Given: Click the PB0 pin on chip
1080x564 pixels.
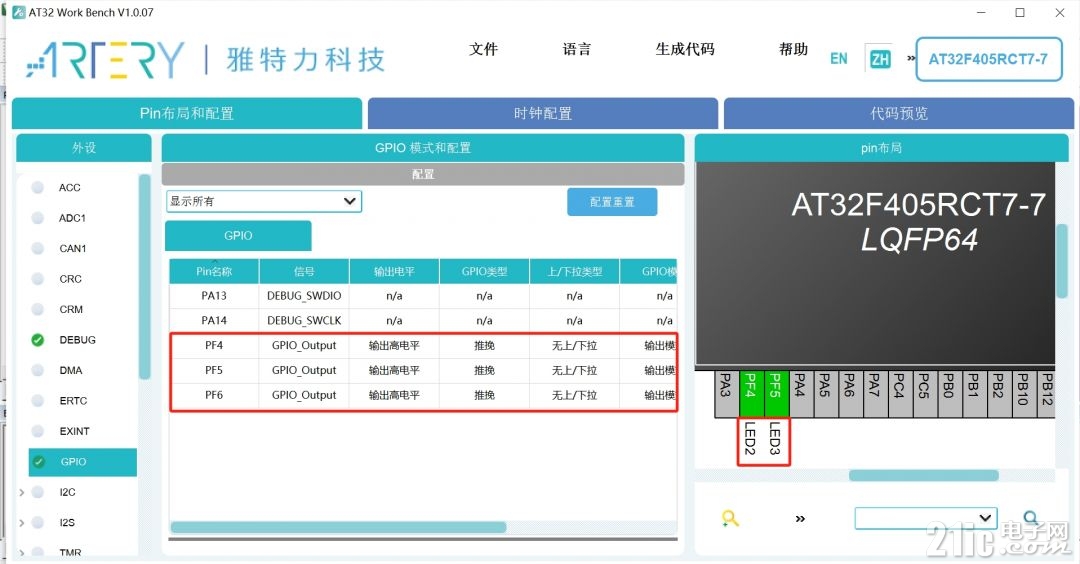Looking at the screenshot, I should tap(949, 394).
